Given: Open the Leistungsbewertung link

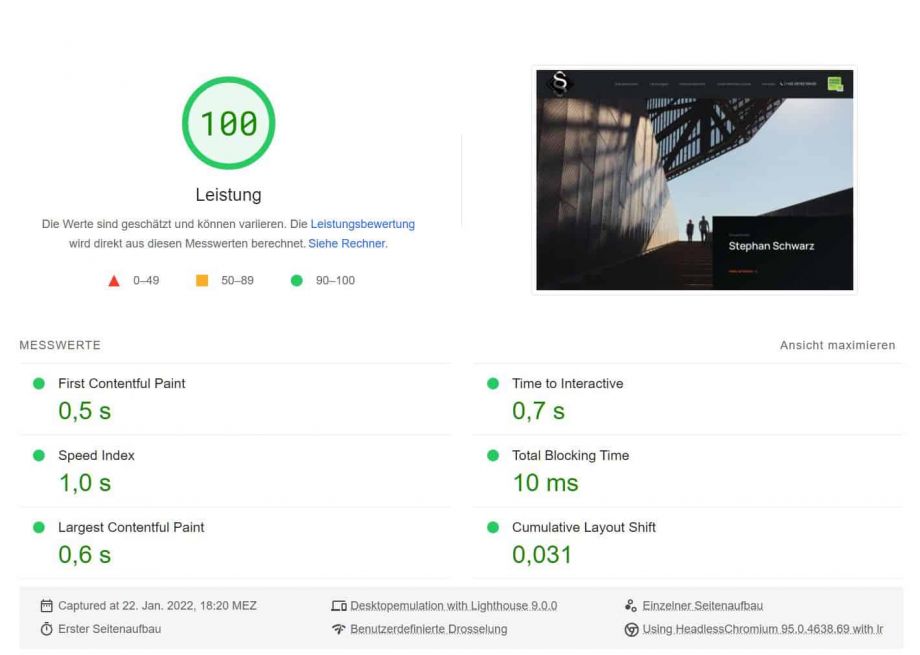Looking at the screenshot, I should click(x=362, y=224).
